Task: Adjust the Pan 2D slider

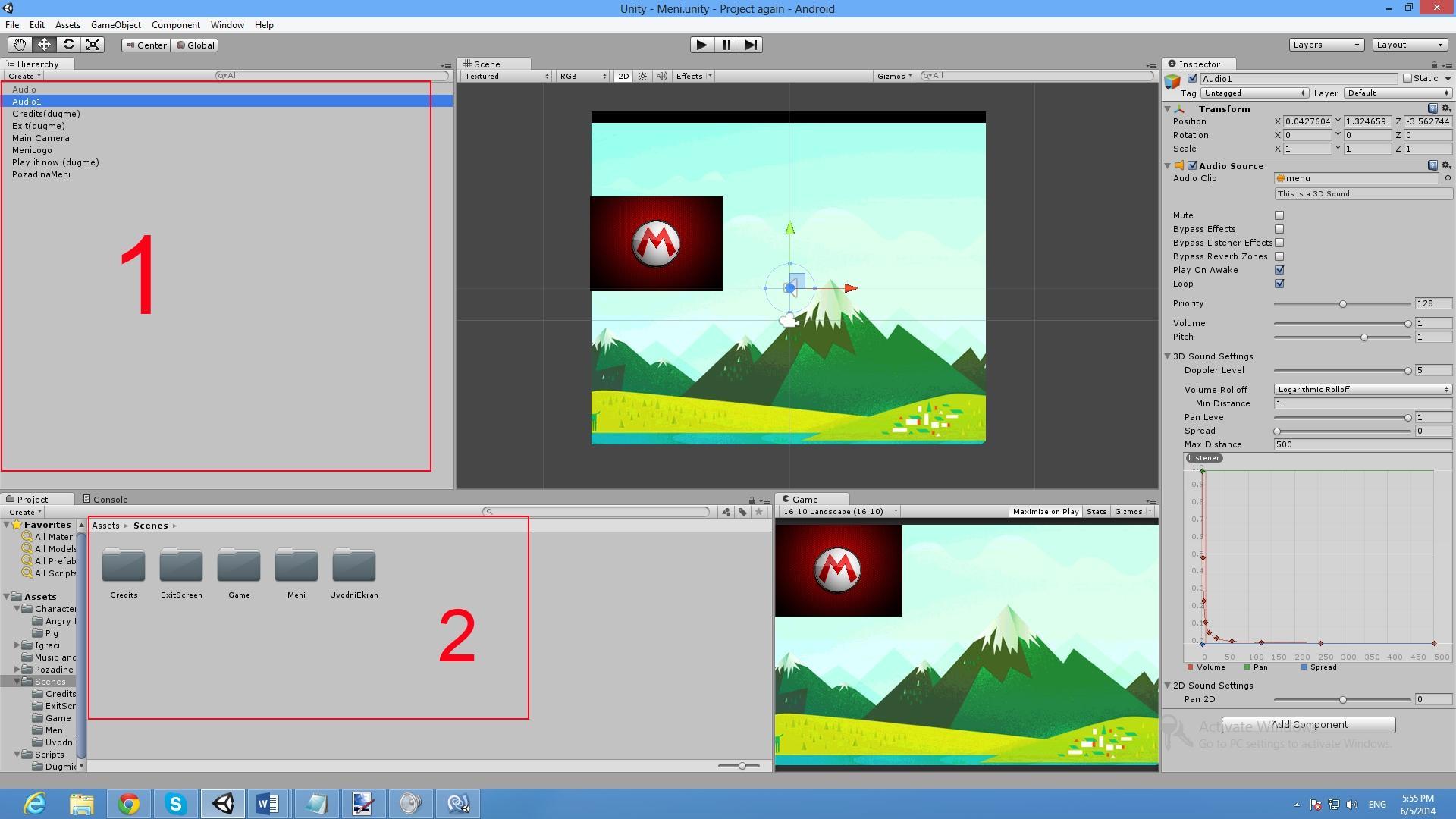Action: coord(1342,700)
